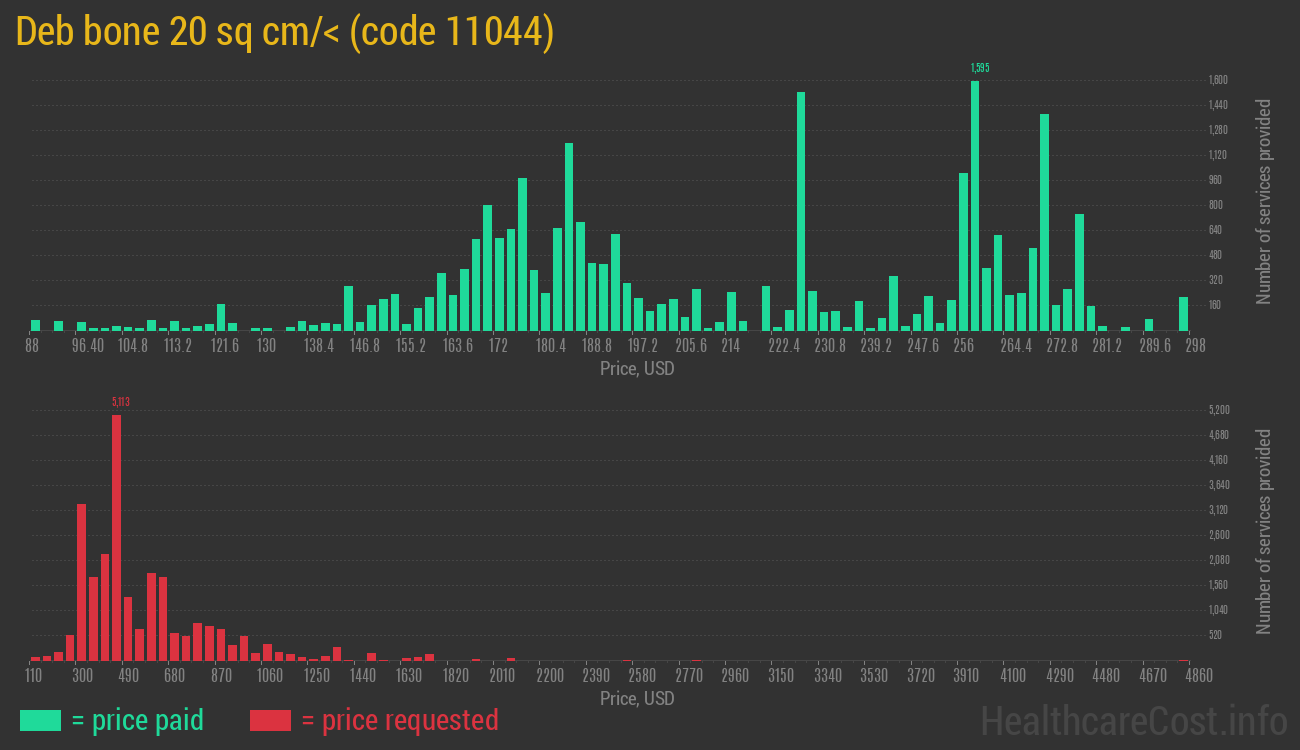Click the '= price paid' legend text
Viewport: 1300px width, 750px height.
coord(138,720)
